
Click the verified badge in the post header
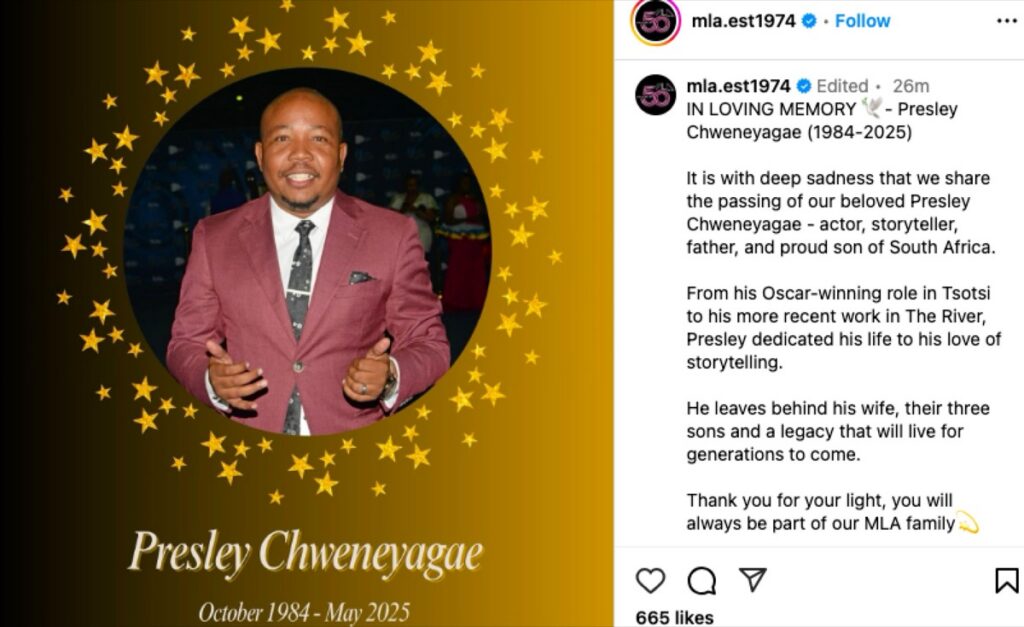808,21
